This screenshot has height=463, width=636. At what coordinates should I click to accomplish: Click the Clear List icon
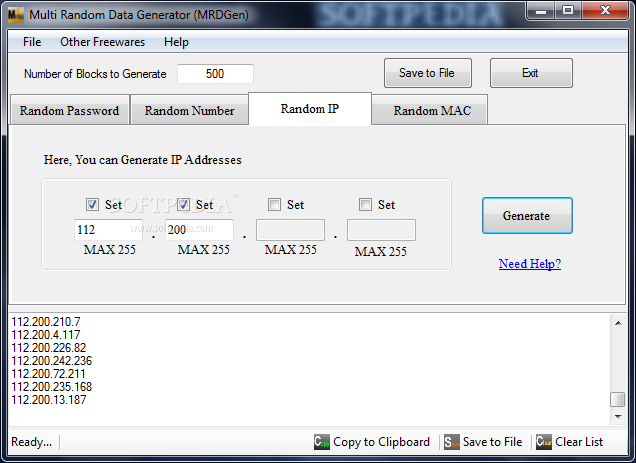tap(544, 442)
